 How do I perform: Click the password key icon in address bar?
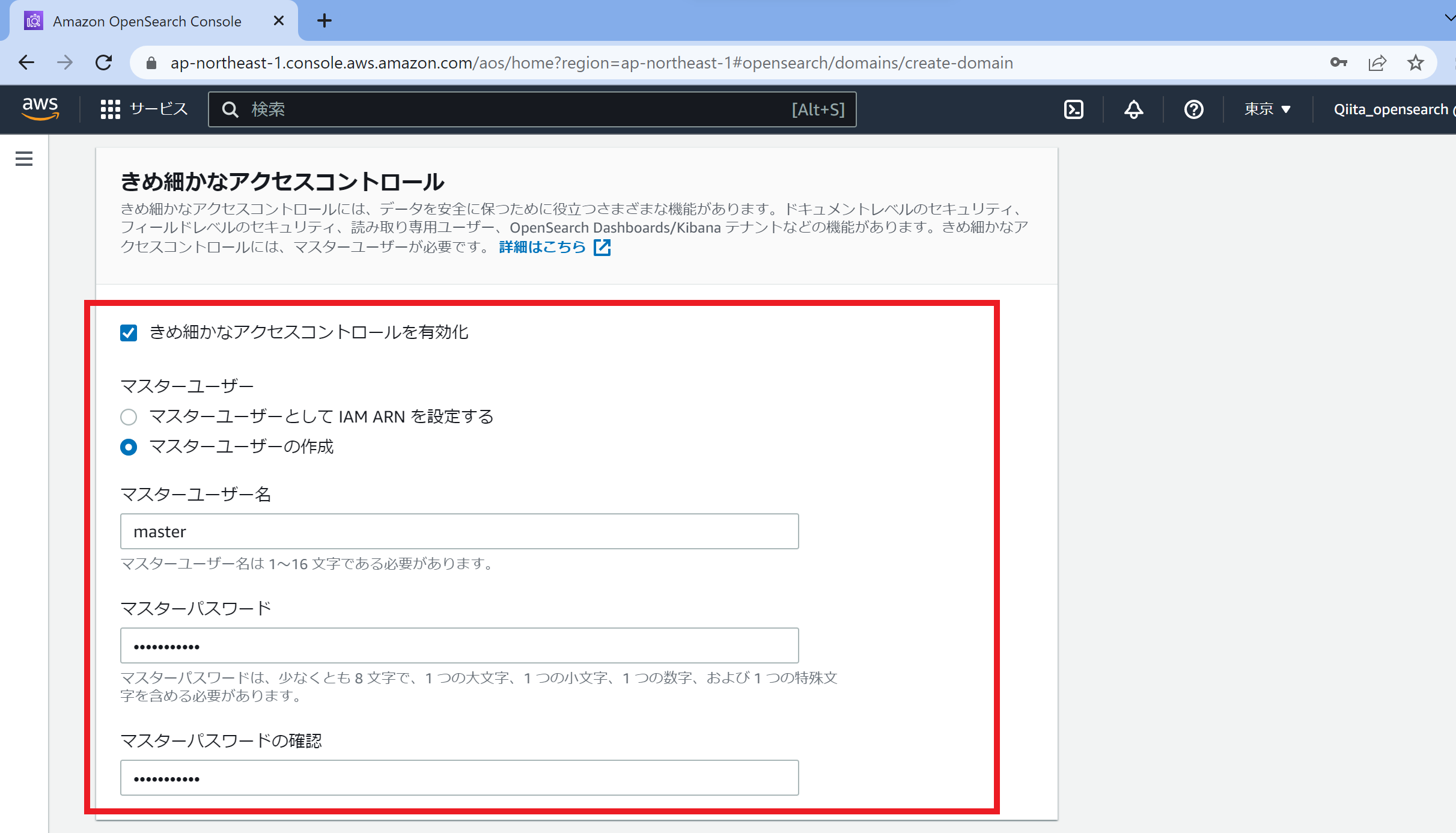point(1338,63)
